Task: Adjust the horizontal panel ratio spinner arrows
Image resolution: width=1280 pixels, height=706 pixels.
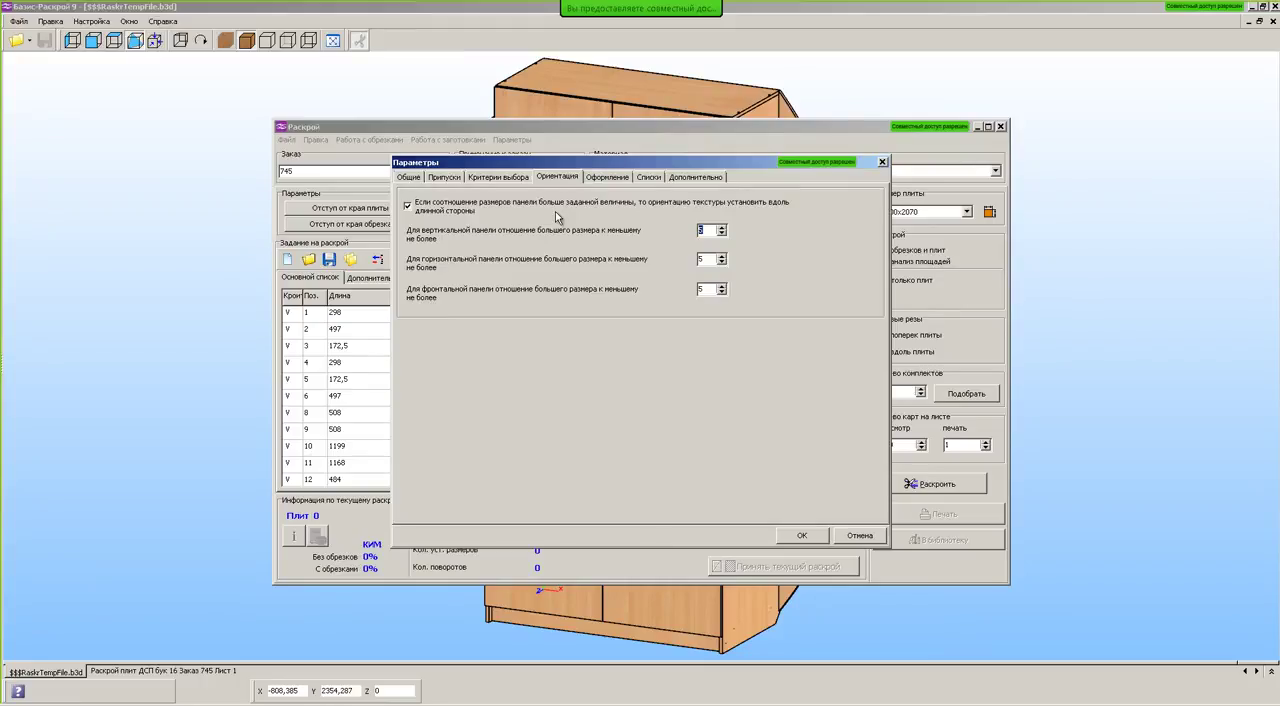Action: pos(722,259)
